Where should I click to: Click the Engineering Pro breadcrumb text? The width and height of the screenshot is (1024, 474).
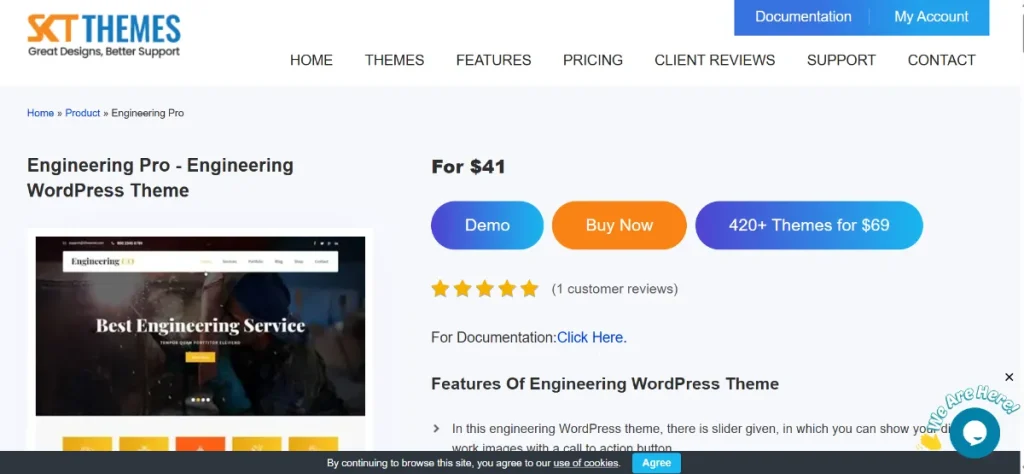(x=148, y=113)
